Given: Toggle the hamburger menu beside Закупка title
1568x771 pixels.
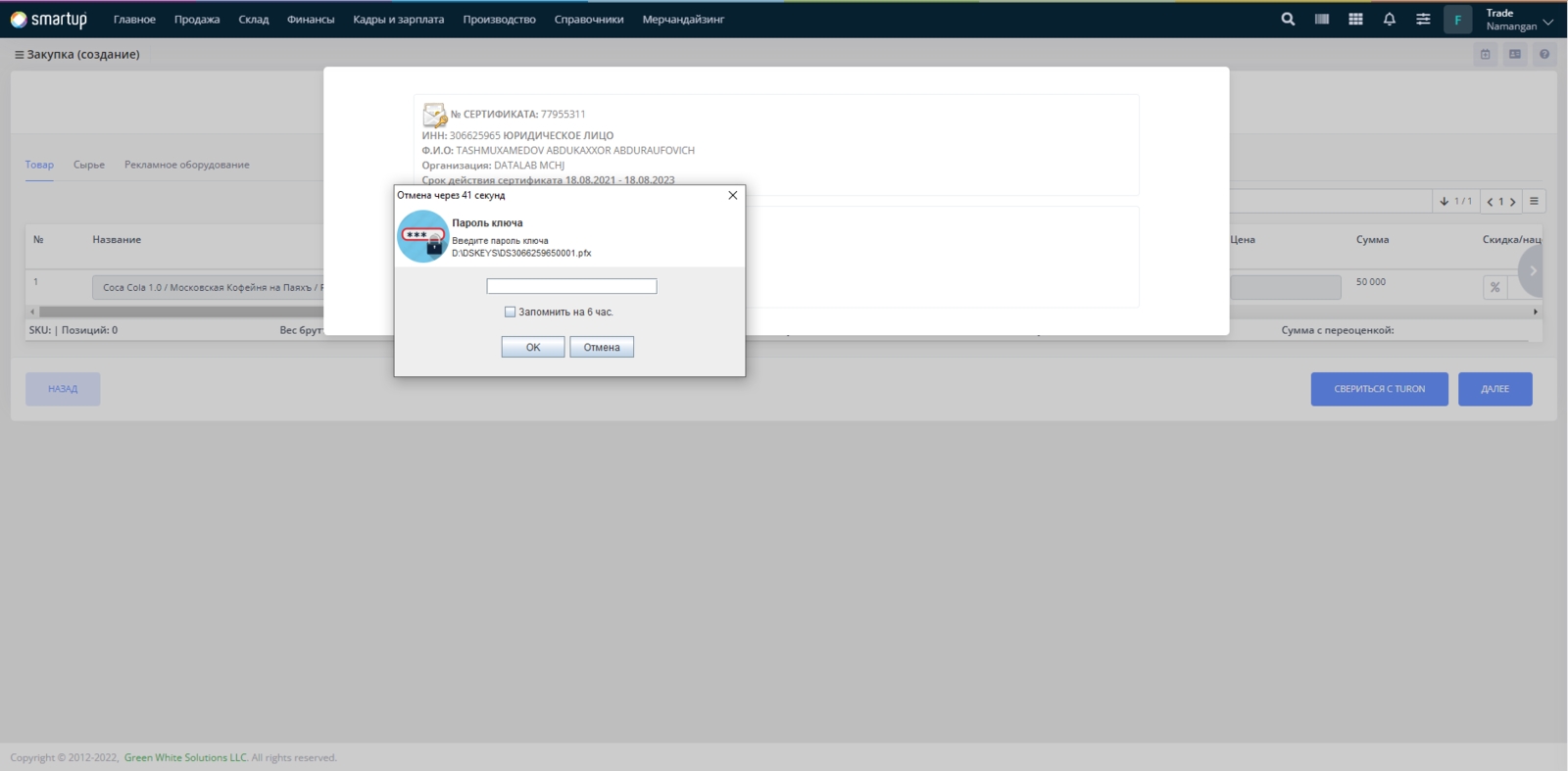Looking at the screenshot, I should [x=19, y=55].
